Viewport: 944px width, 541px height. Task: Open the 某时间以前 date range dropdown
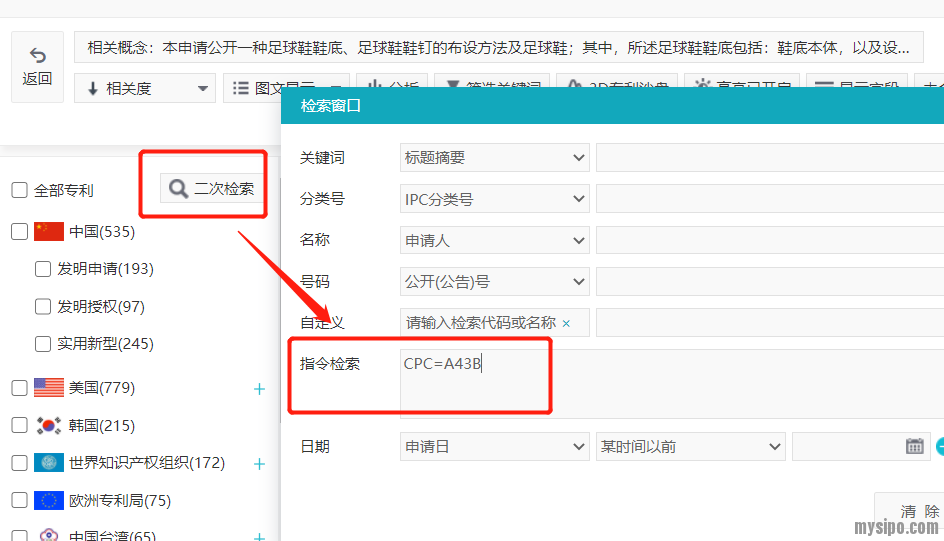click(689, 446)
